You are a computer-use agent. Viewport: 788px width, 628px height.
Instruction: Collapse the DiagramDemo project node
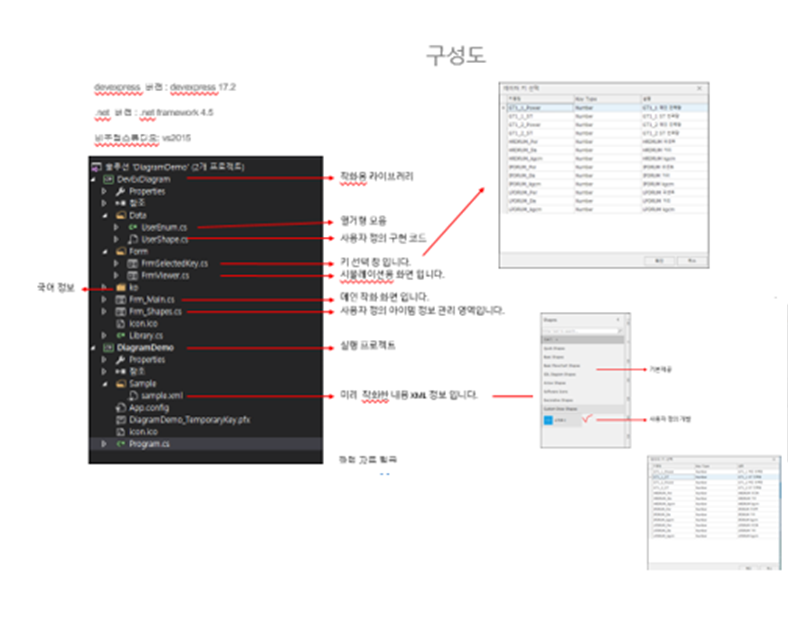click(x=94, y=348)
